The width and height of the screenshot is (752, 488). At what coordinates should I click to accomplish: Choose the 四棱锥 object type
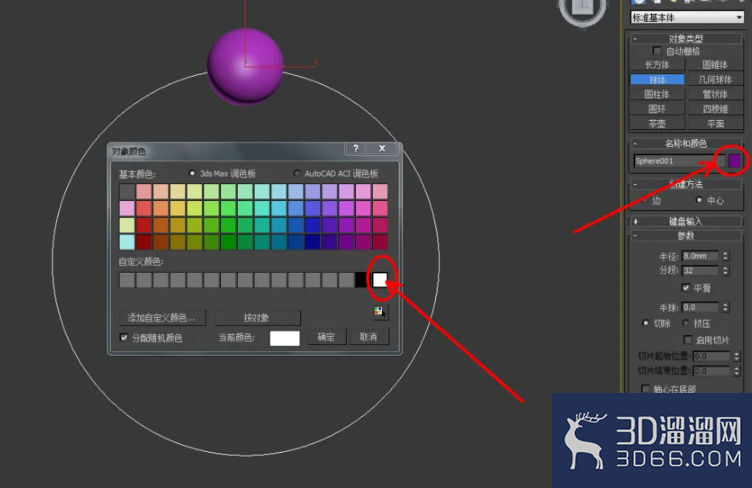pos(715,109)
